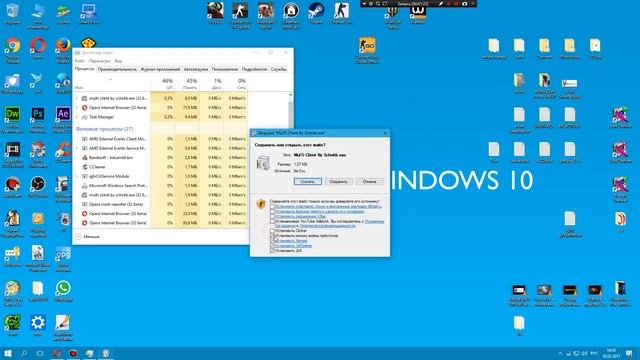Switch to the 'Подробности' tab

coord(254,69)
